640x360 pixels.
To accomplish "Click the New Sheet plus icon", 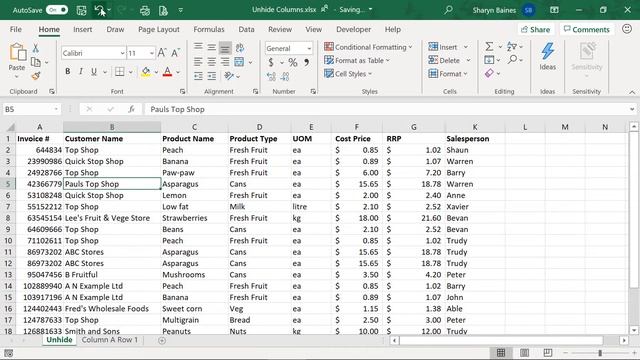I will click(162, 340).
